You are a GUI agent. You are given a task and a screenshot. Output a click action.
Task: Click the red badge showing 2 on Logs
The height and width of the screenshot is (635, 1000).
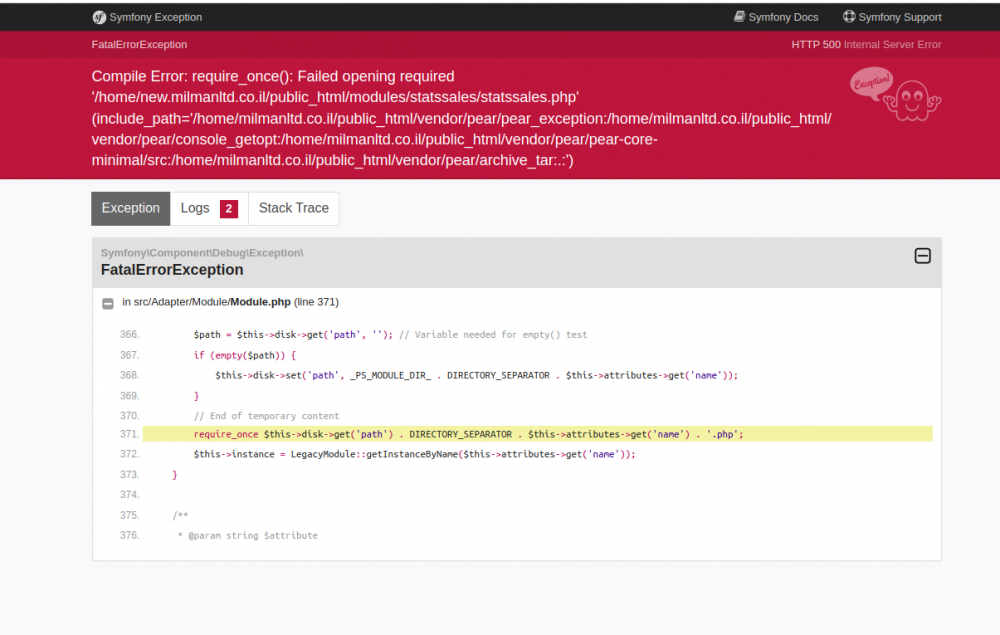tap(228, 208)
